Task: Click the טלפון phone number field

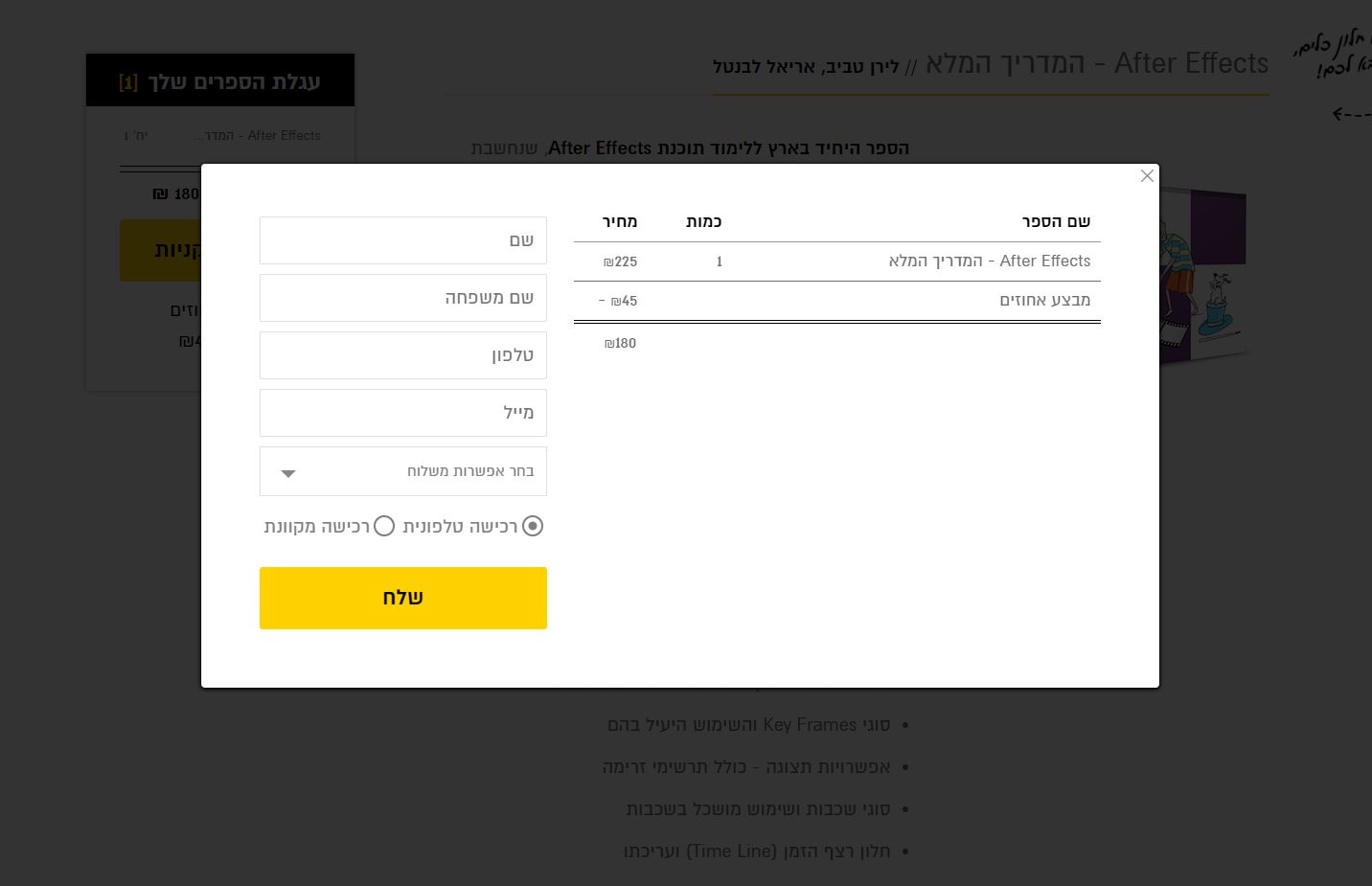Action: pos(402,355)
